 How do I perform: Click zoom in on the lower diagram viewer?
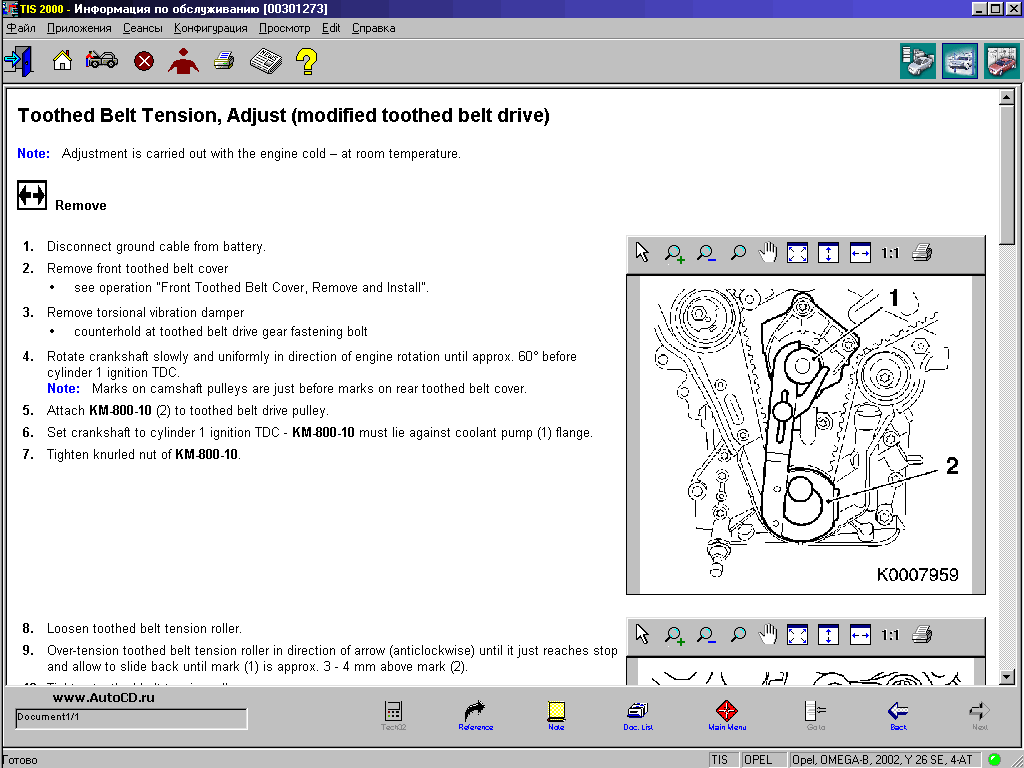point(675,635)
